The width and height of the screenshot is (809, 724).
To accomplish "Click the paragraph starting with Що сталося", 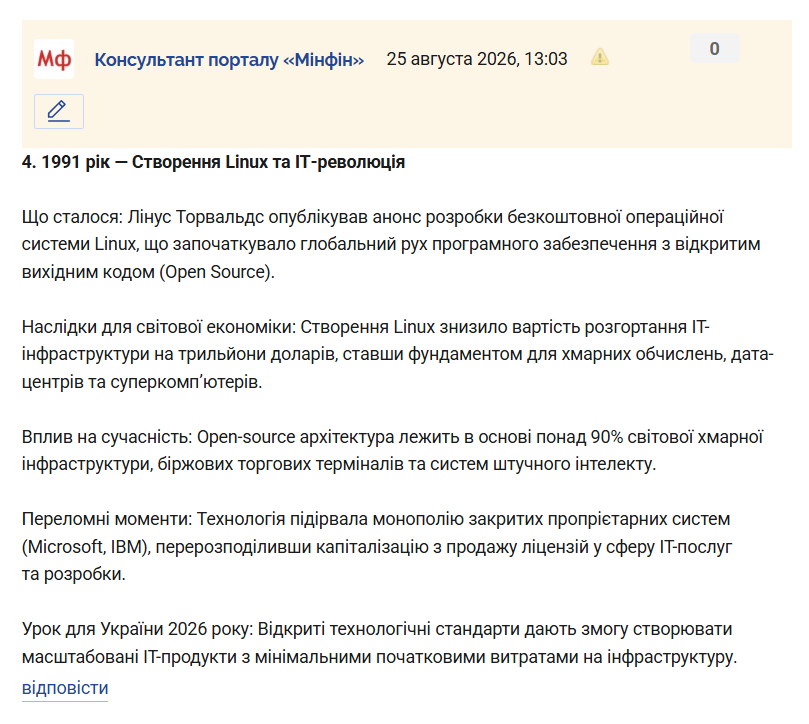I will point(391,244).
